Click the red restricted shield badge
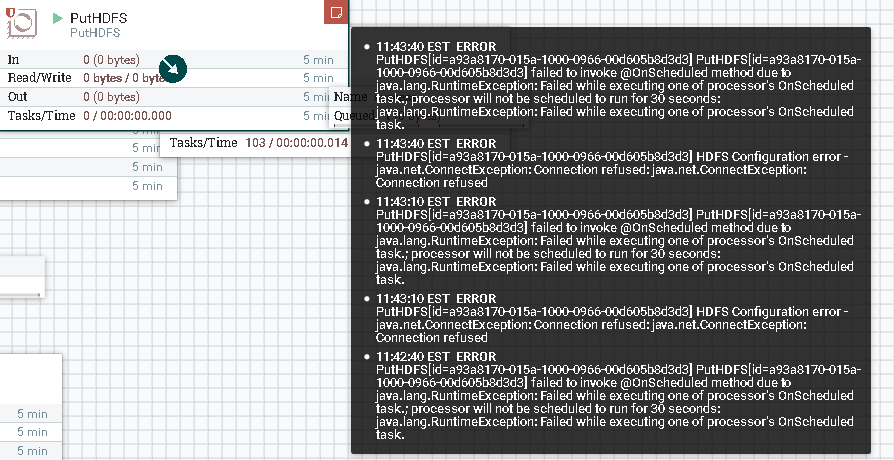 pyautogui.click(x=9, y=11)
